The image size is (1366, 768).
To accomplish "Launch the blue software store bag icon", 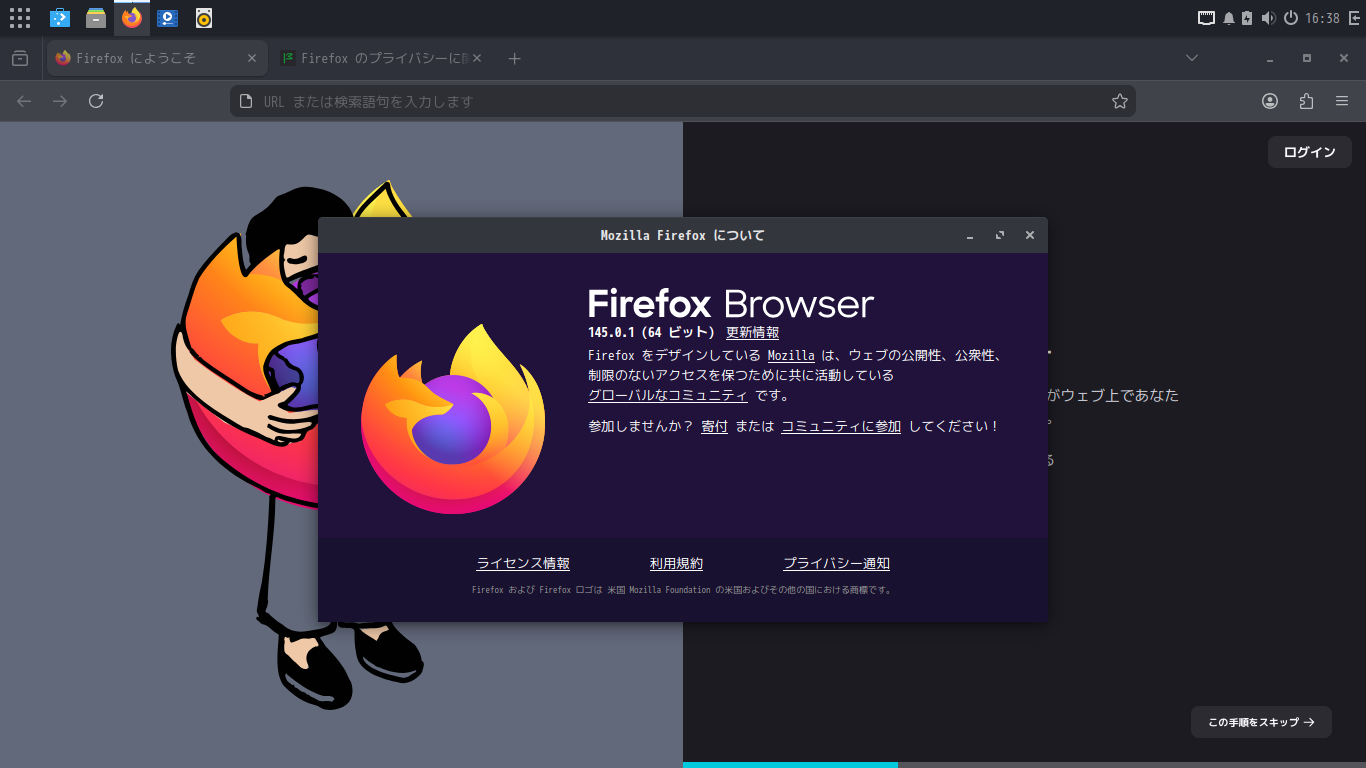I will [60, 18].
